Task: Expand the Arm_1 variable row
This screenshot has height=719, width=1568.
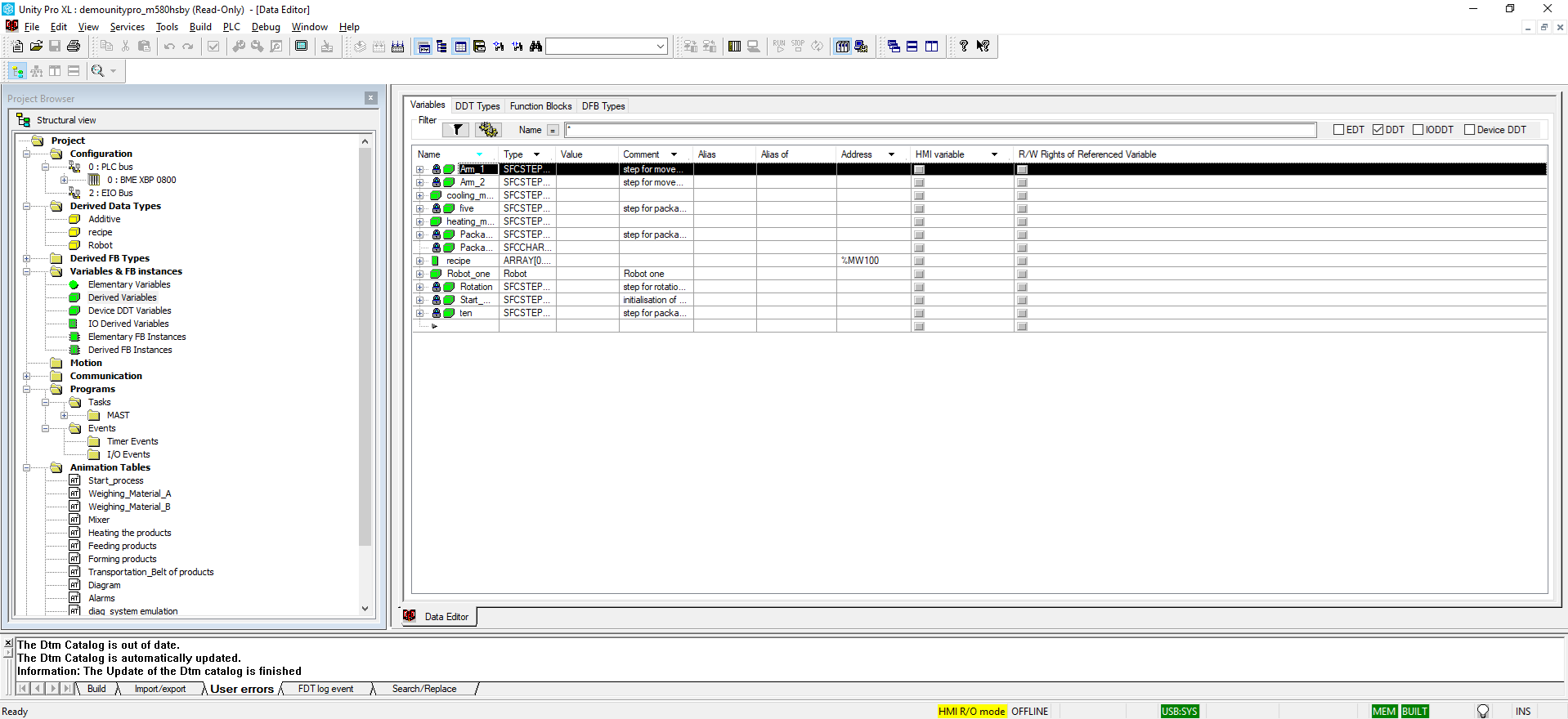Action: pos(420,169)
